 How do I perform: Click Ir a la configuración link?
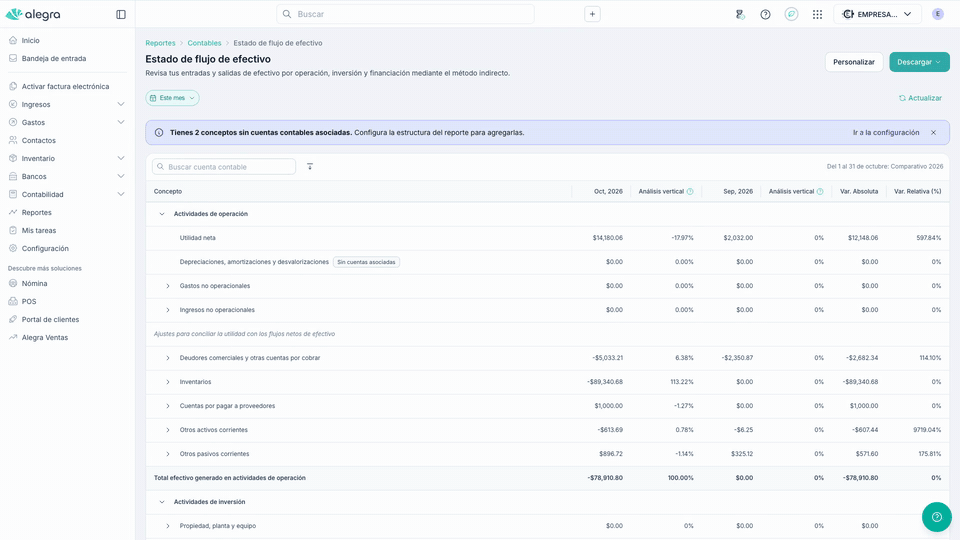click(x=886, y=132)
